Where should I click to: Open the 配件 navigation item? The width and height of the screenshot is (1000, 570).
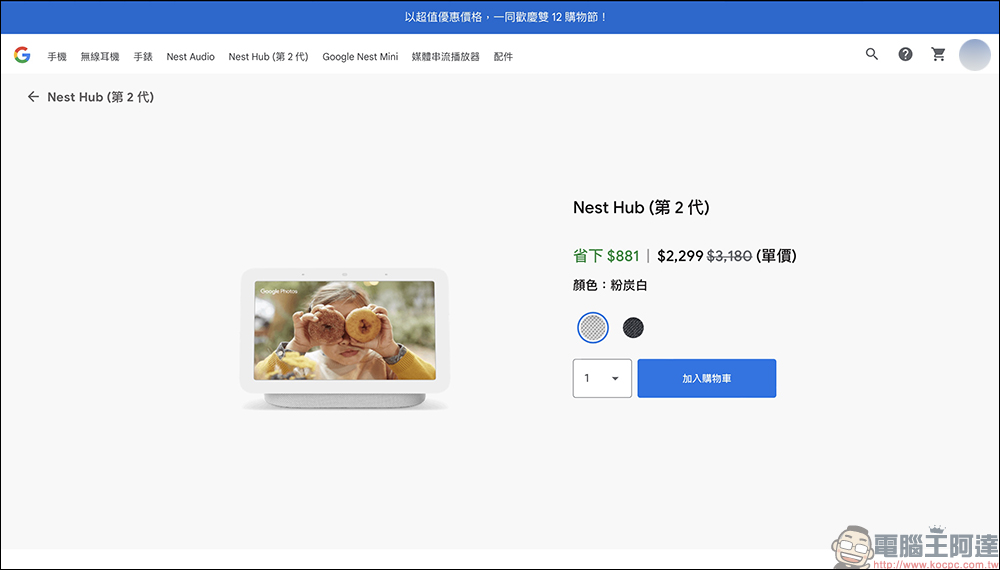503,57
